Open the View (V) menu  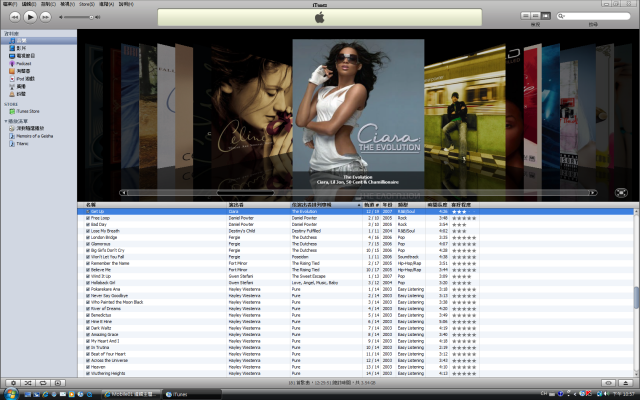(67, 4)
